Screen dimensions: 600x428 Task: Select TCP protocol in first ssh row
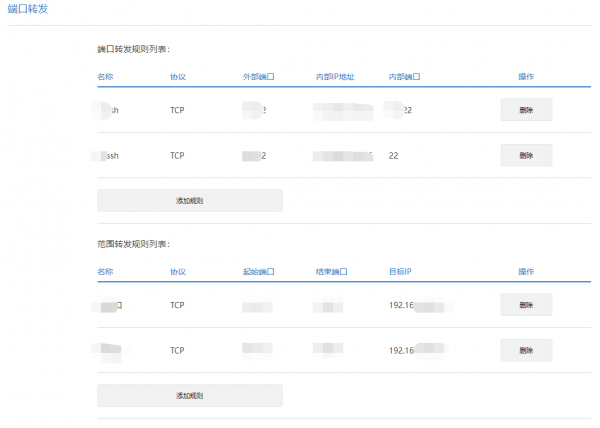tap(177, 110)
